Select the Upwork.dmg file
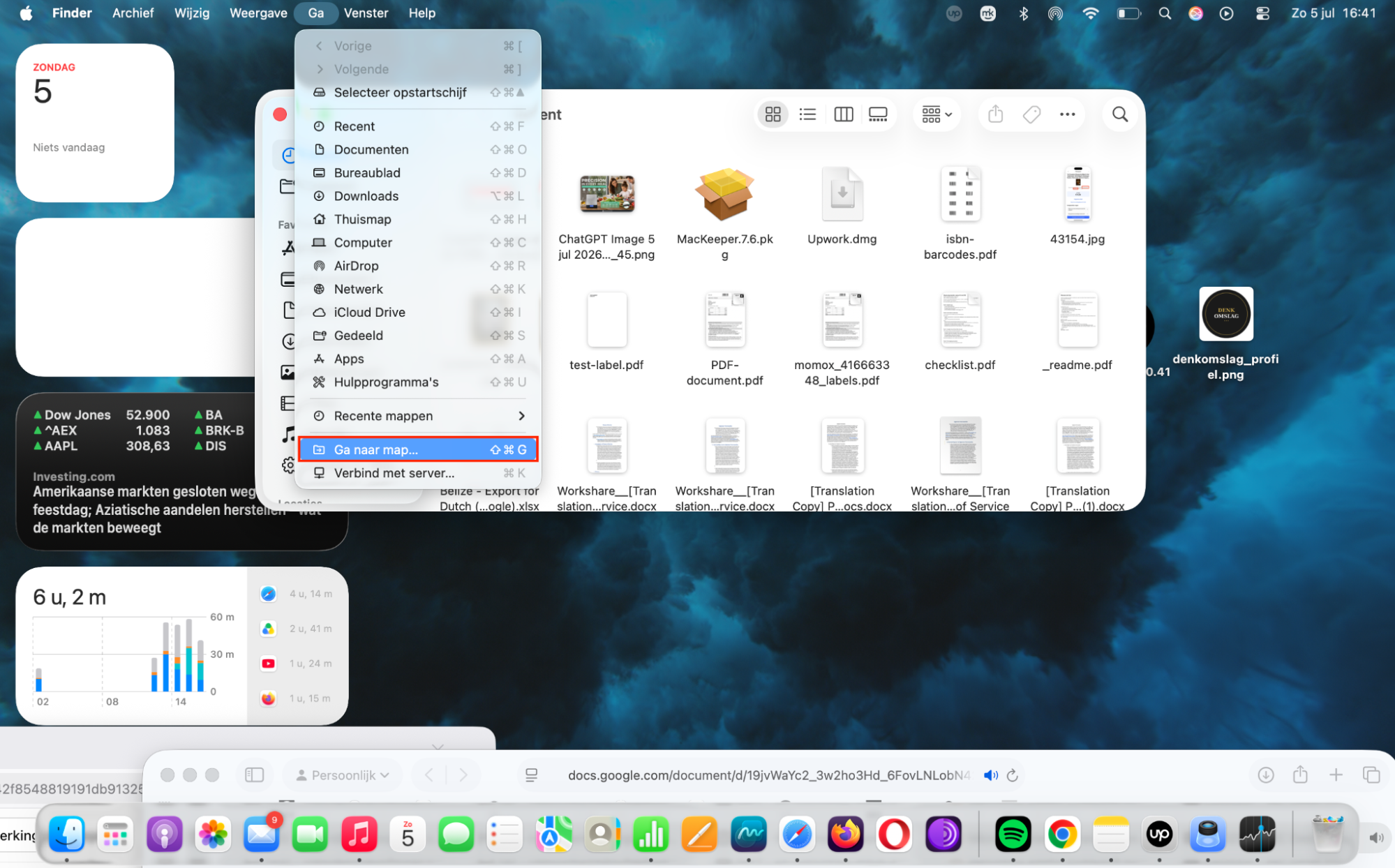 click(842, 207)
